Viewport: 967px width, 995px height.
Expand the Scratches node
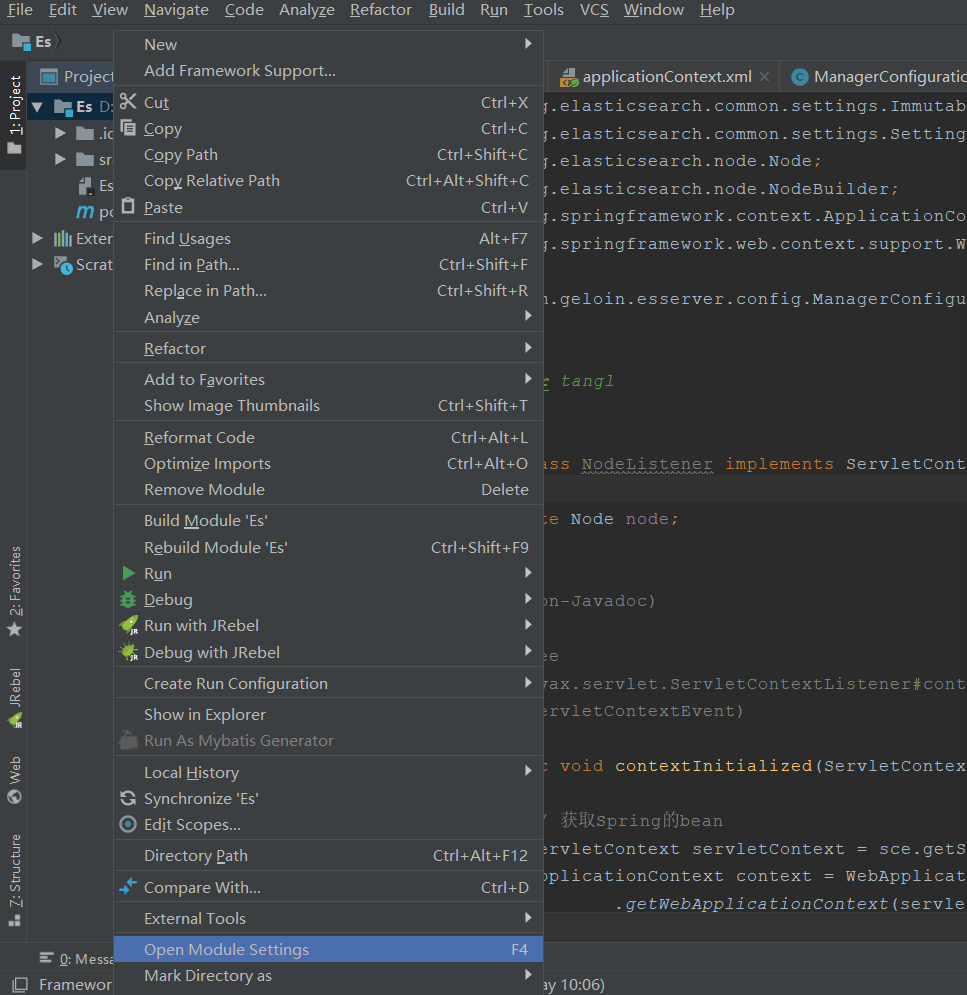(37, 264)
